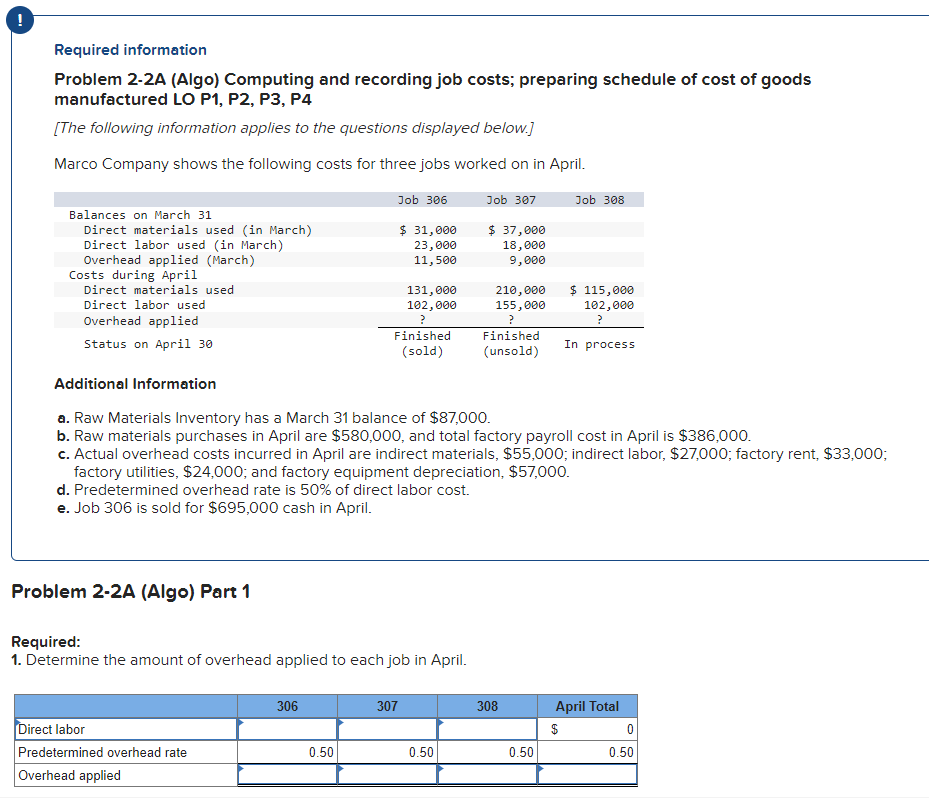Select the Direct labor input cell for Job 307
This screenshot has width=929, height=801.
tap(390, 729)
